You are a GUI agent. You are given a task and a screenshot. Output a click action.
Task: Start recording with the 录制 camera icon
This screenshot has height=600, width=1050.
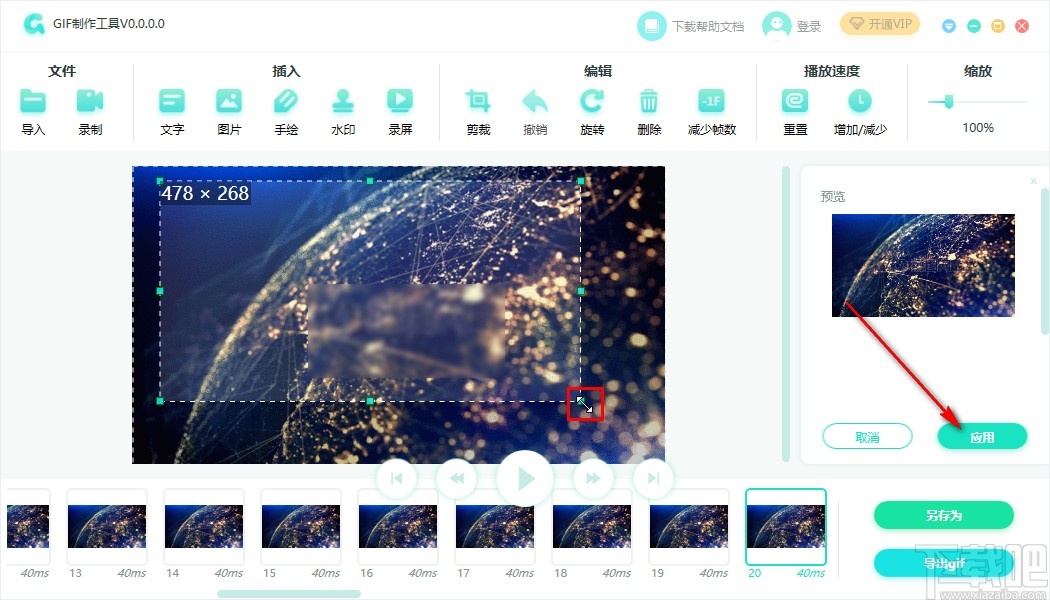(90, 101)
